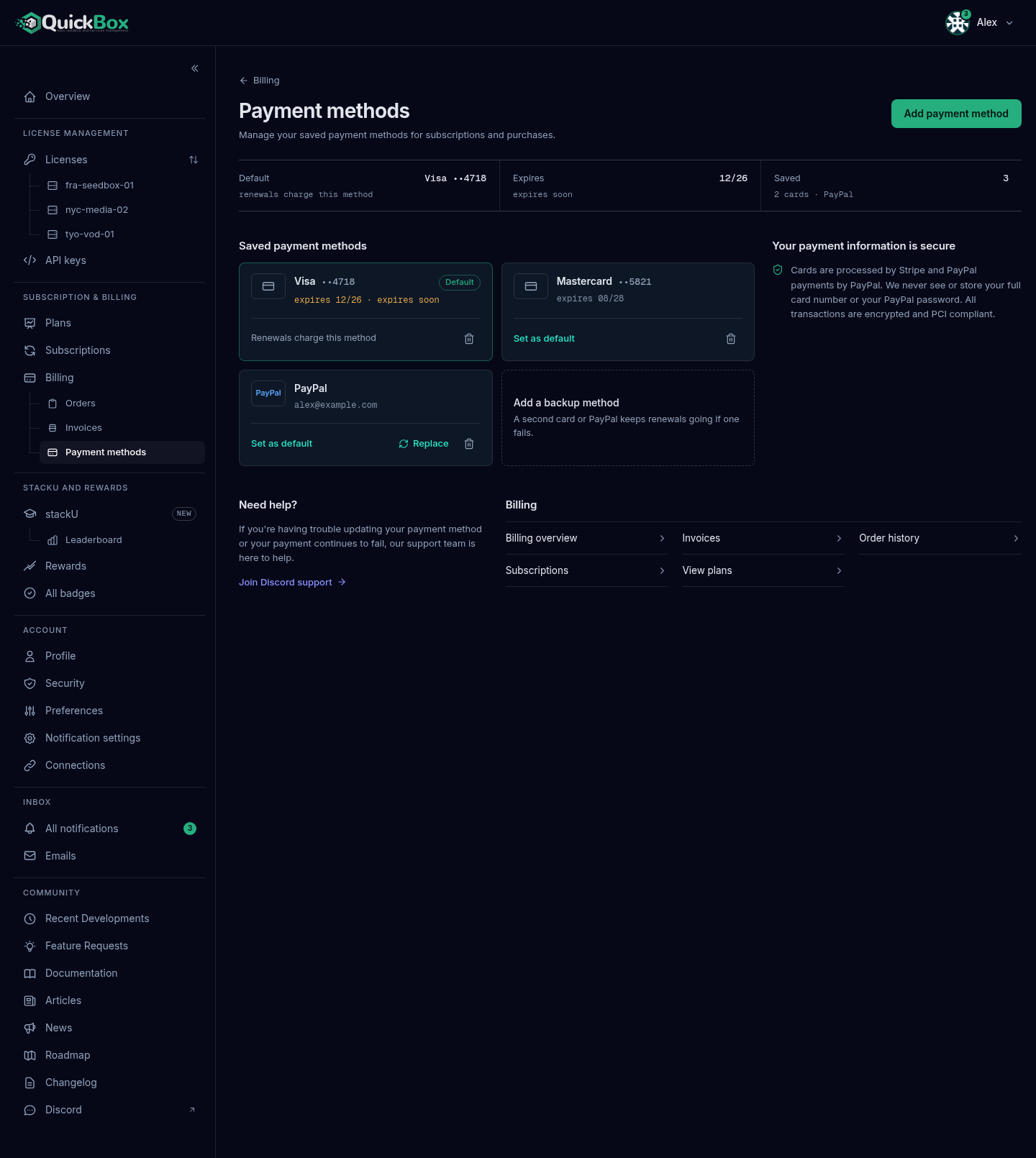Delete the PayPal method via trash icon
The width and height of the screenshot is (1036, 1158).
[469, 444]
